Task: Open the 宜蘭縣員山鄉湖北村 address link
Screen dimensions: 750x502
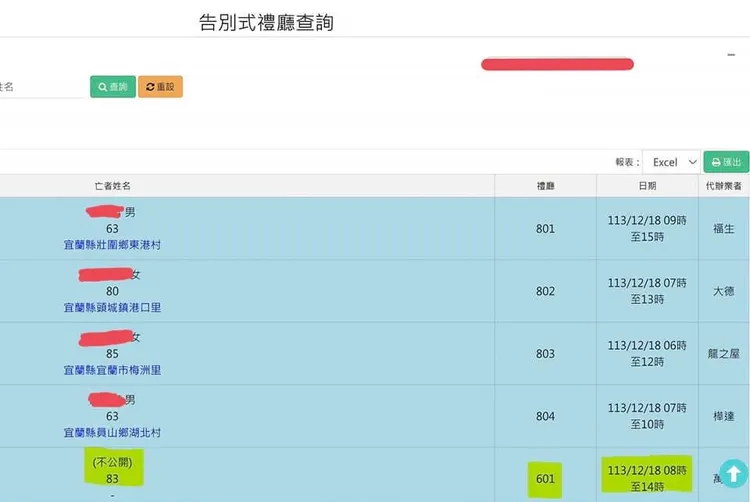Action: click(112, 433)
